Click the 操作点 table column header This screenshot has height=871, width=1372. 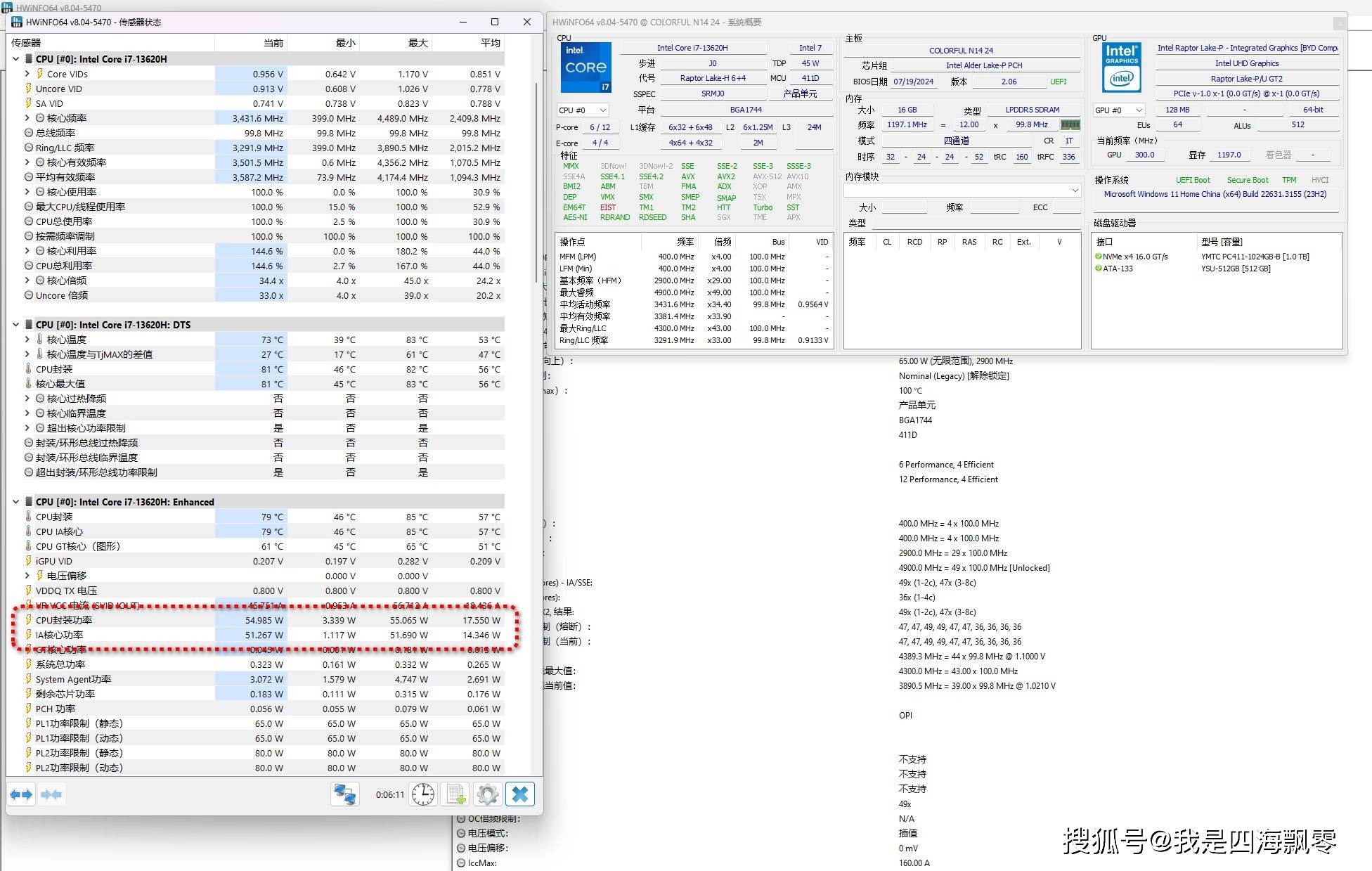pyautogui.click(x=598, y=242)
